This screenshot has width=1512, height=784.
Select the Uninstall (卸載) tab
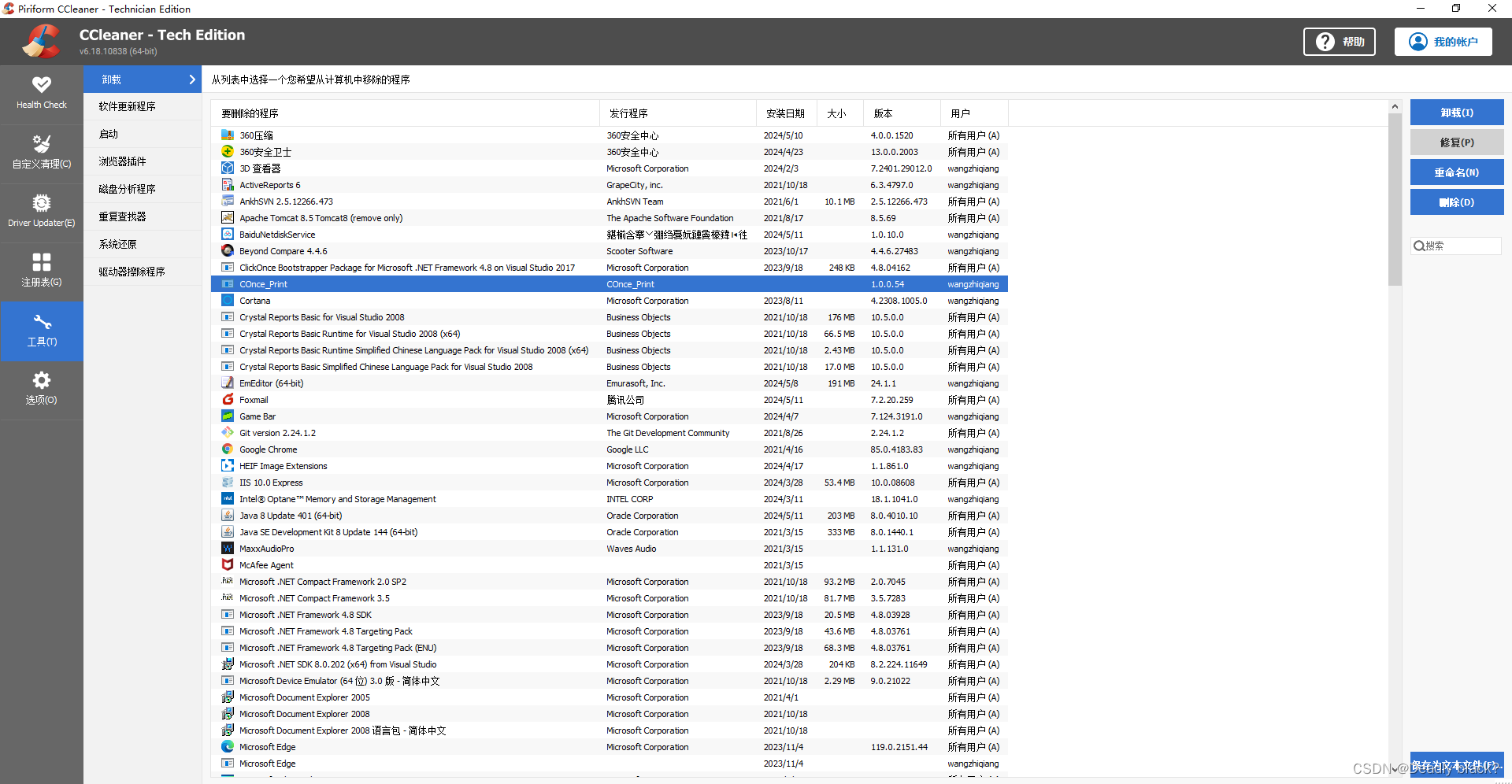(x=143, y=80)
